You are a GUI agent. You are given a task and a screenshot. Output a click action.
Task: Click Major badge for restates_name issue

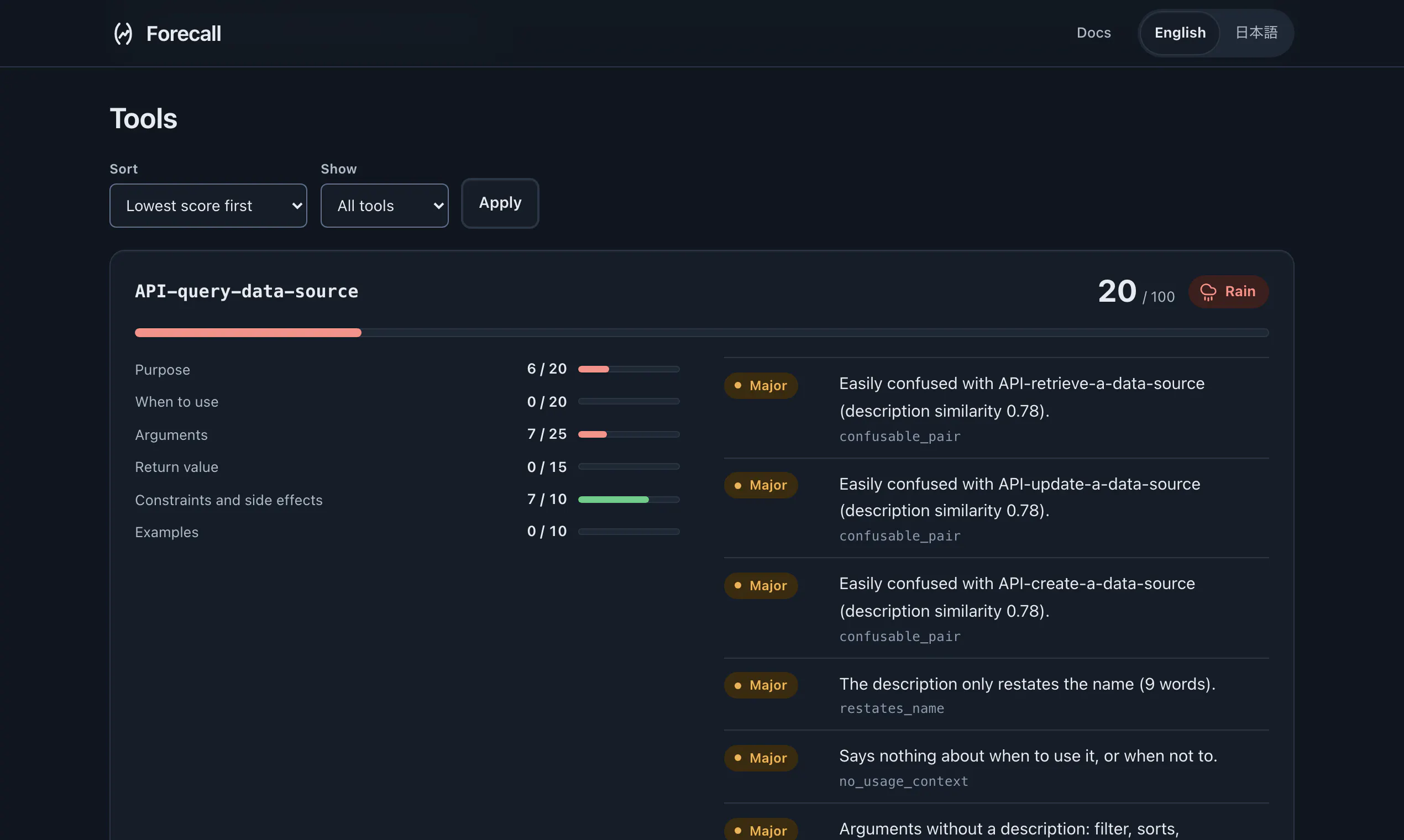pyautogui.click(x=761, y=685)
